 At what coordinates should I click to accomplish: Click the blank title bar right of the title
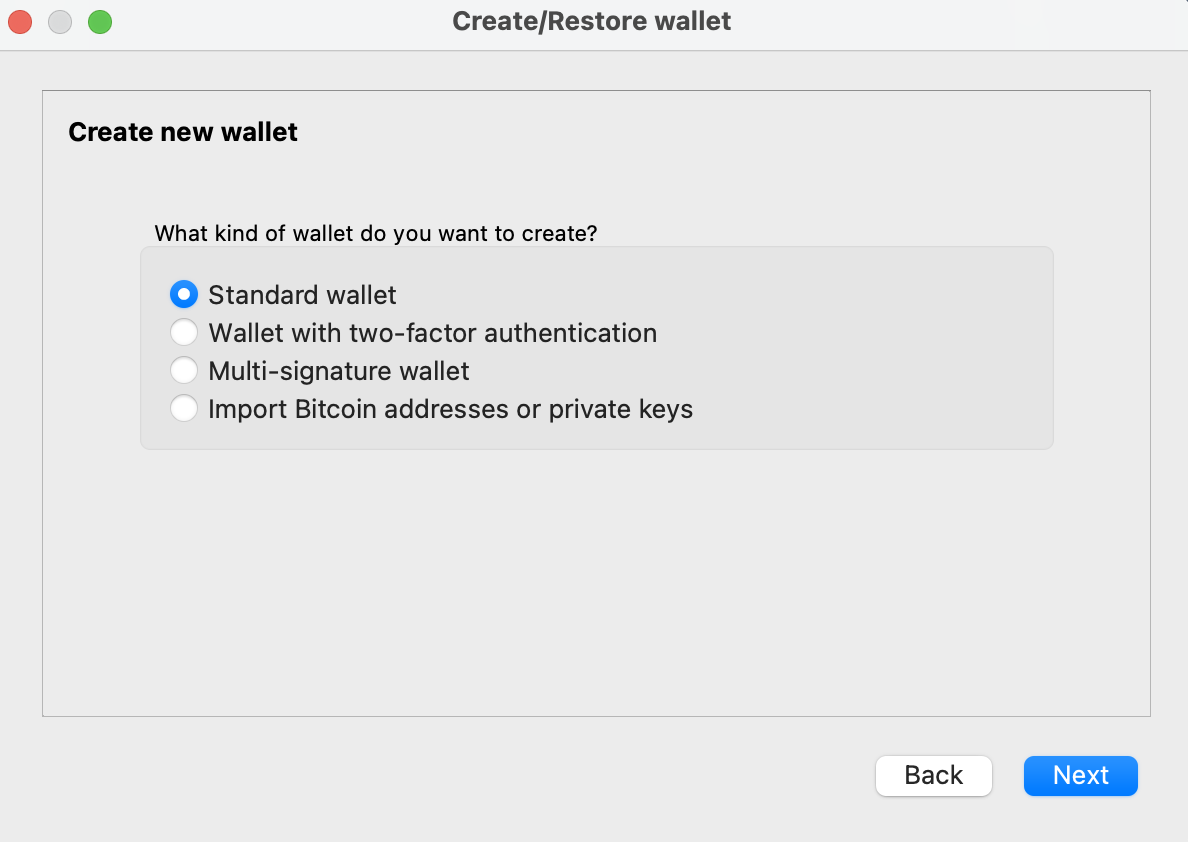point(950,21)
